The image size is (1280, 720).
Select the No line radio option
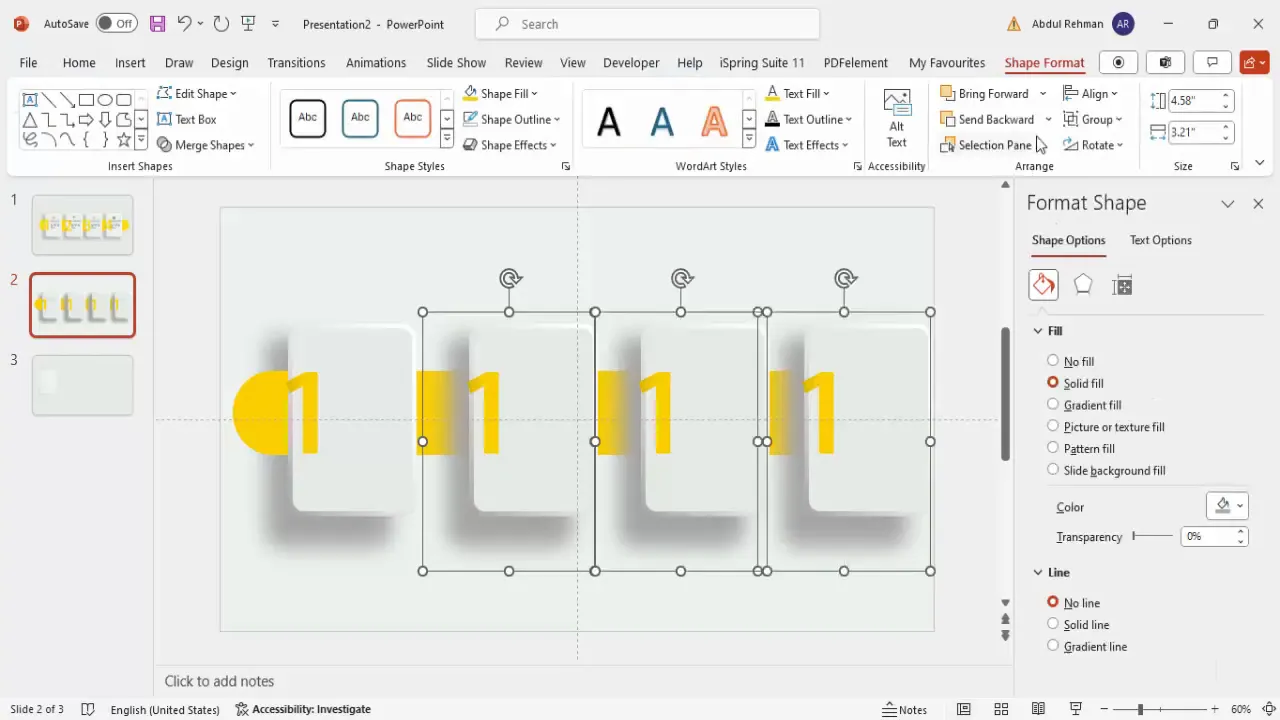1053,602
